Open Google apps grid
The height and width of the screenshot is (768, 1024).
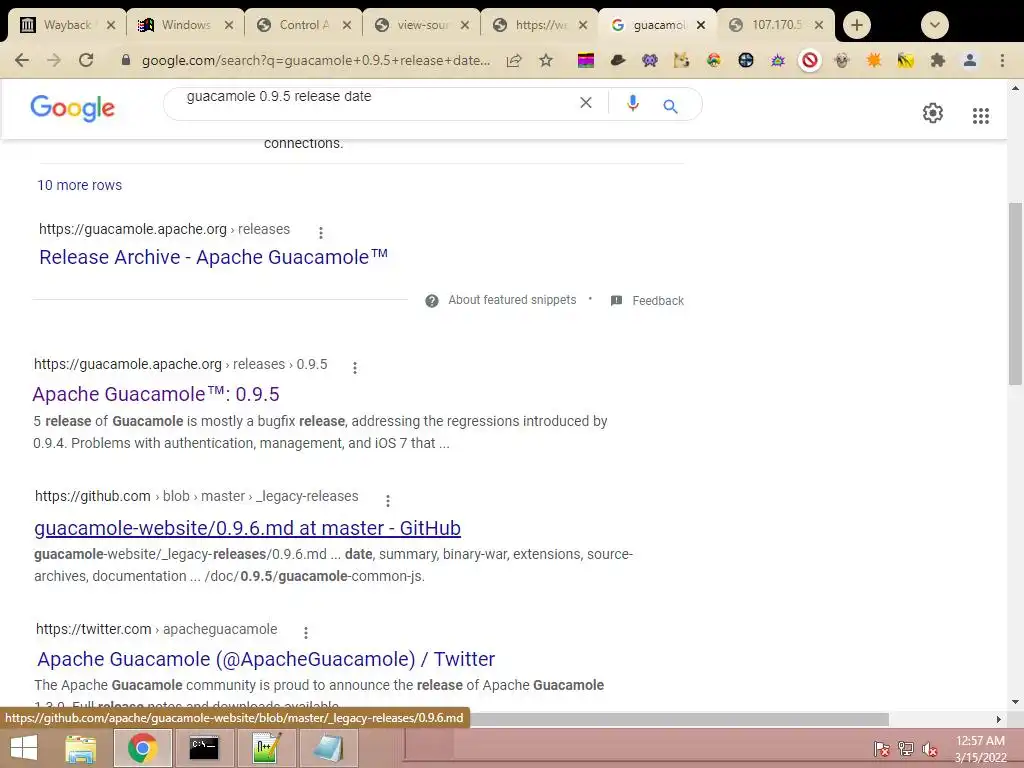click(980, 116)
